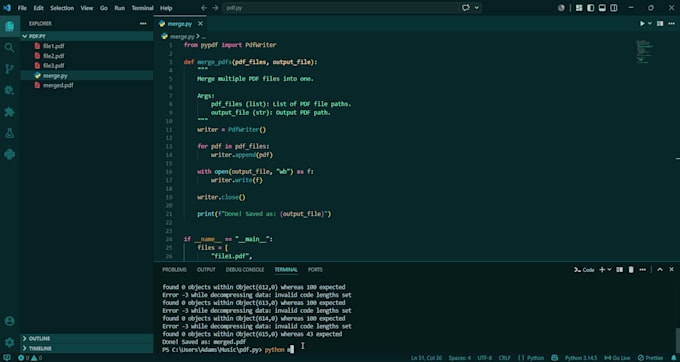Image resolution: width=680 pixels, height=362 pixels.
Task: Switch to the PORTS panel tab
Action: pos(315,270)
